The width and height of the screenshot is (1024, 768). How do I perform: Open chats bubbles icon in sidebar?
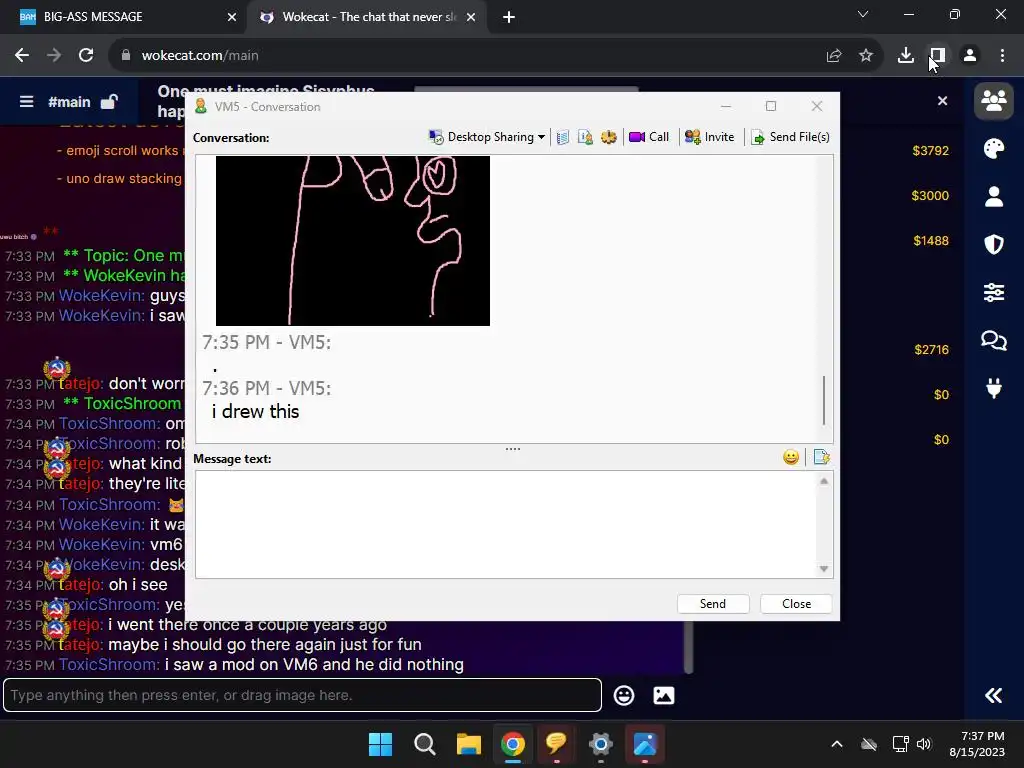[994, 340]
